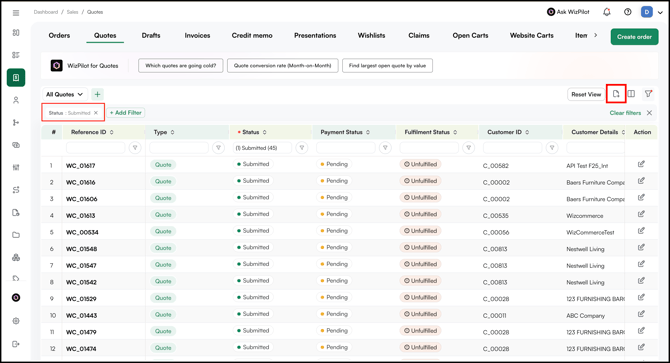Sort by Status column
This screenshot has width=670, height=363.
264,132
